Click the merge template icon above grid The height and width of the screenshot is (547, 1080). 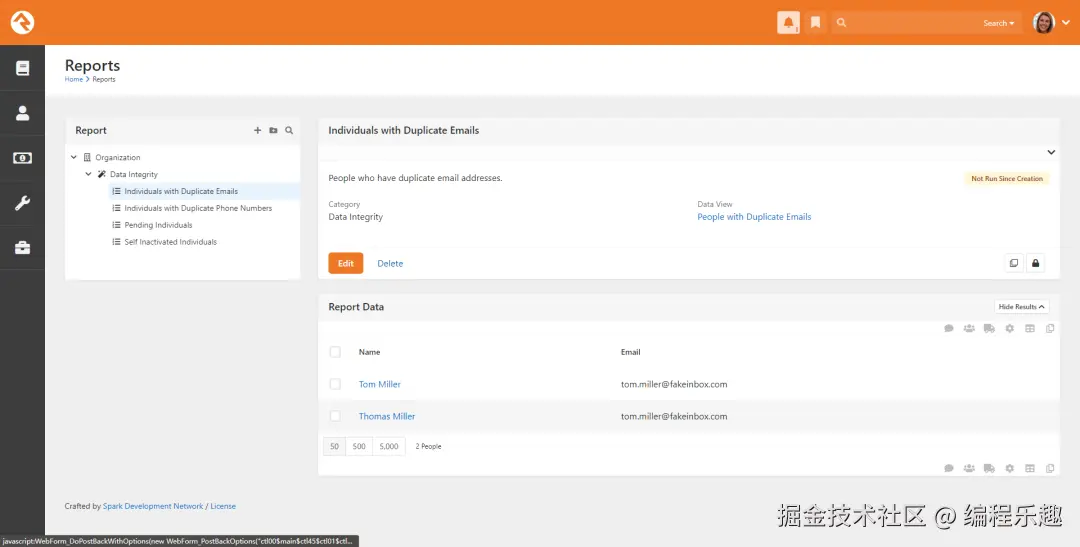[1050, 329]
